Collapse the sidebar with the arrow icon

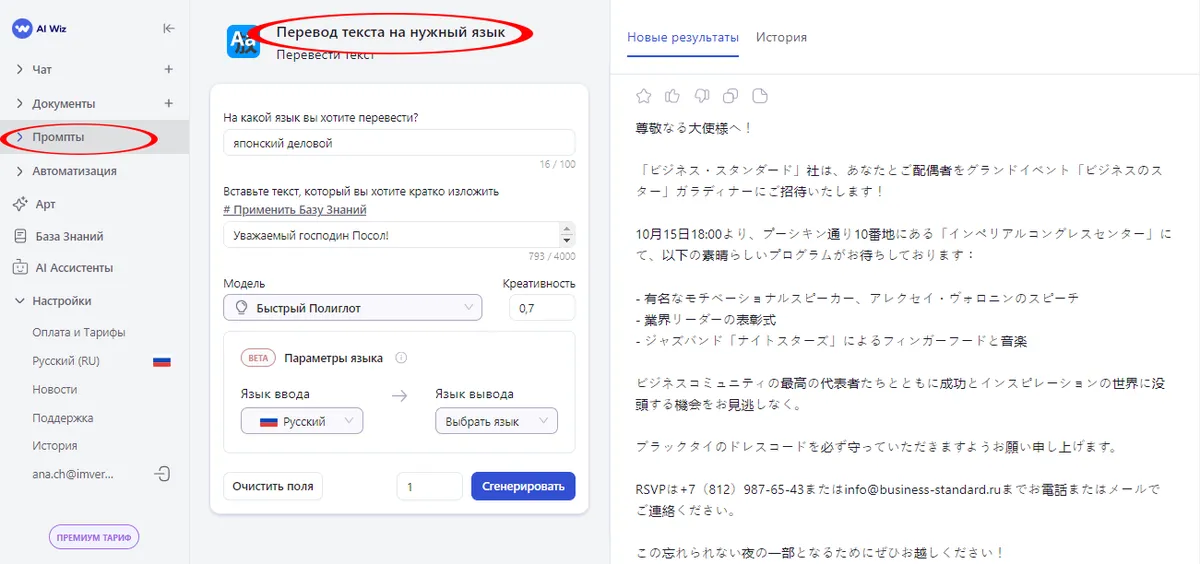(168, 29)
